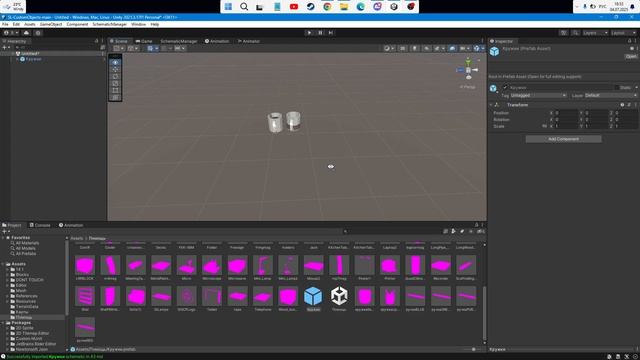Screen dimensions: 640x360
Task: Open the Tag dropdown showing Untagged
Action: (538, 95)
